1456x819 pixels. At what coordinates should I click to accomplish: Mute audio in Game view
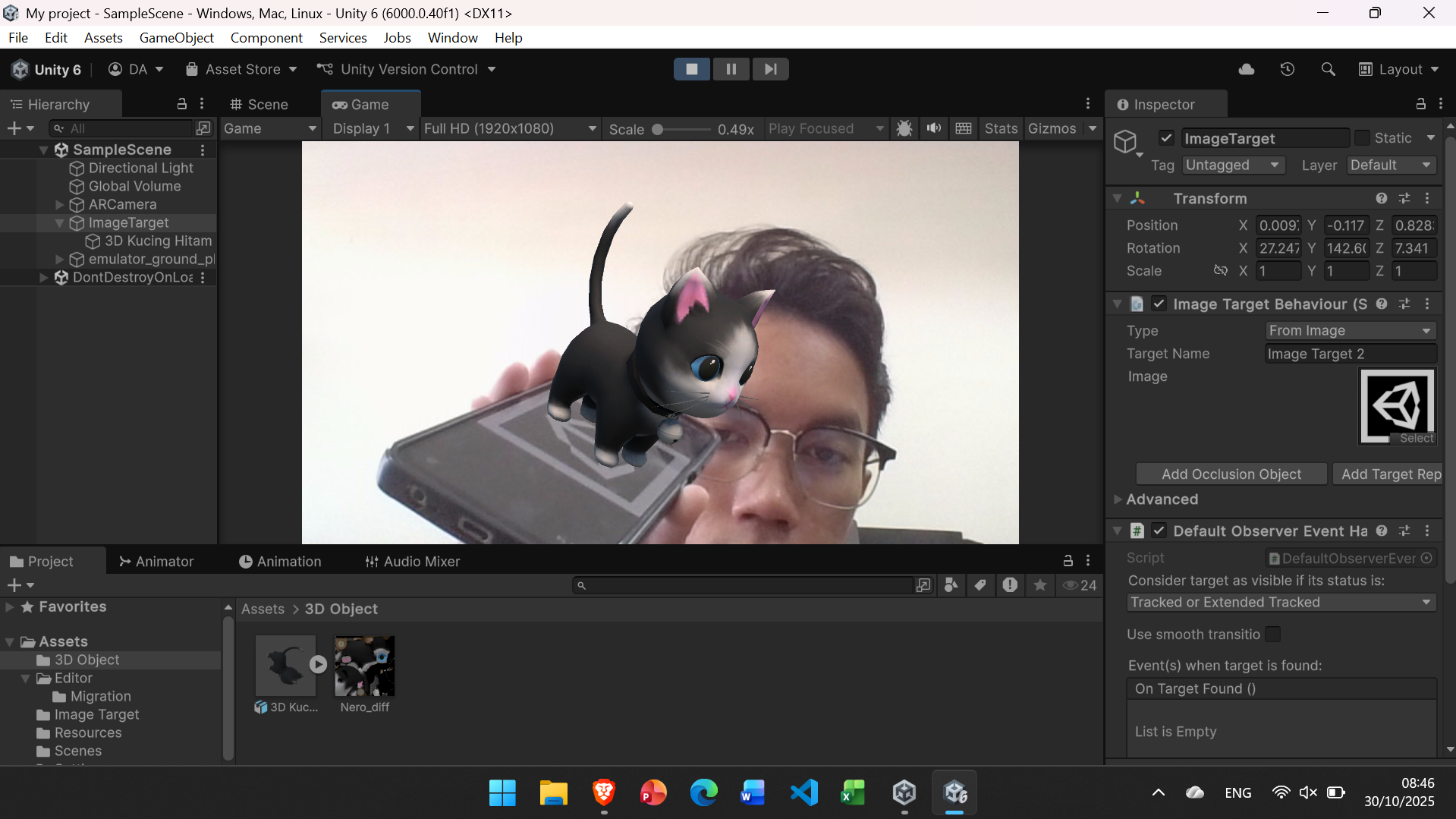tap(933, 128)
